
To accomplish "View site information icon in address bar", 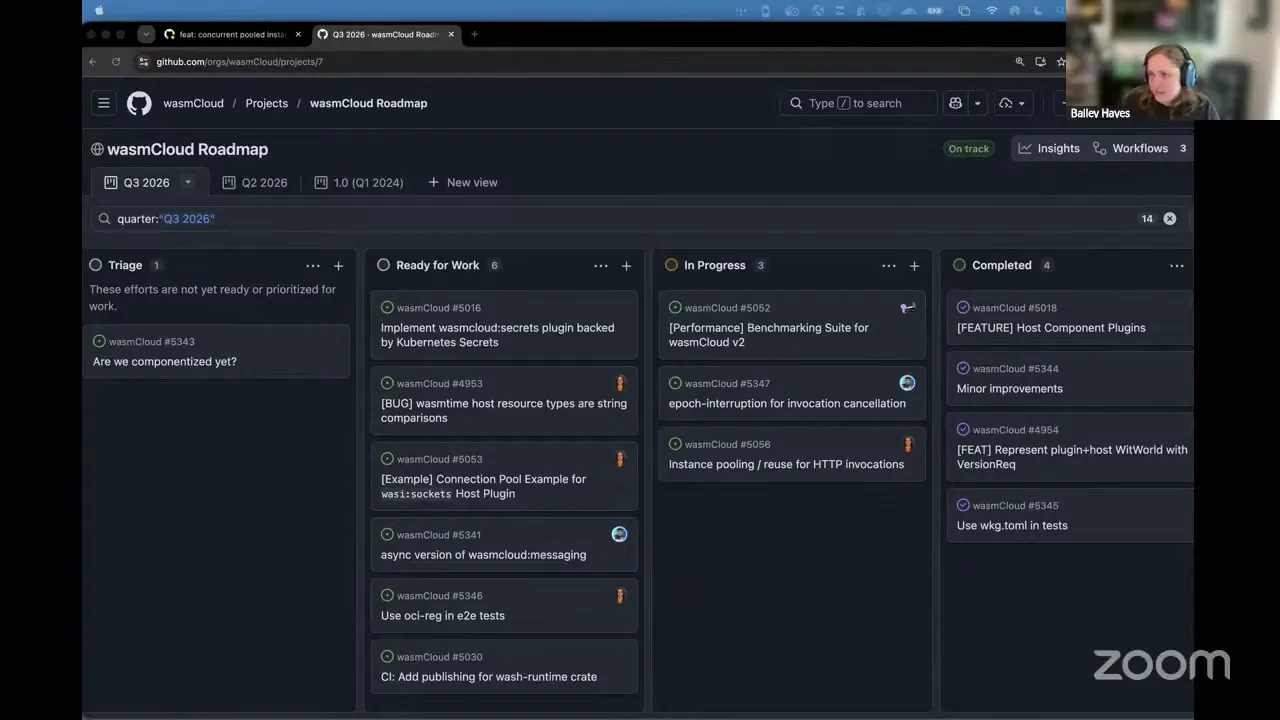I will click(144, 61).
